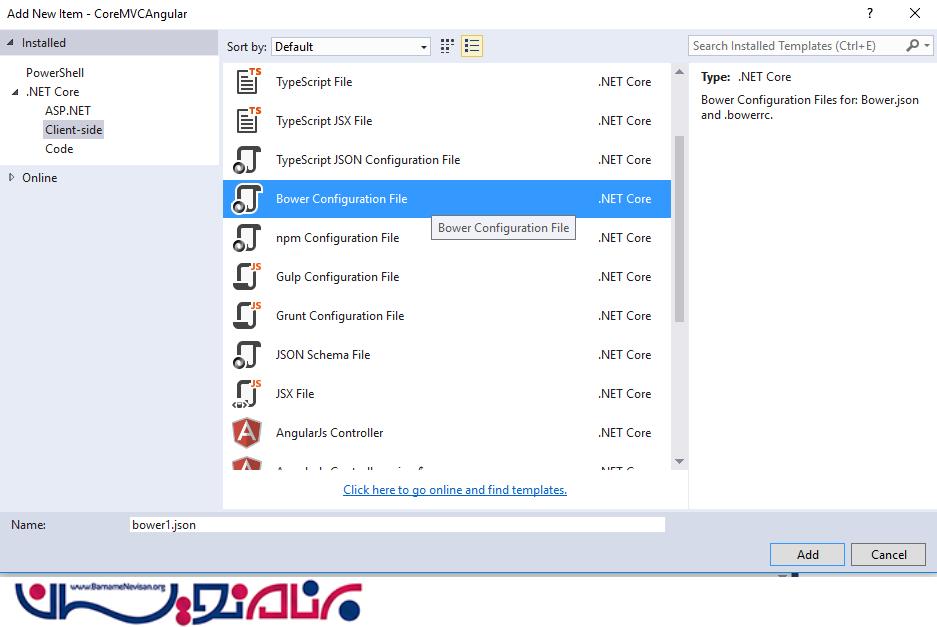937x627 pixels.
Task: Select the AngularJs Controller icon
Action: point(247,433)
